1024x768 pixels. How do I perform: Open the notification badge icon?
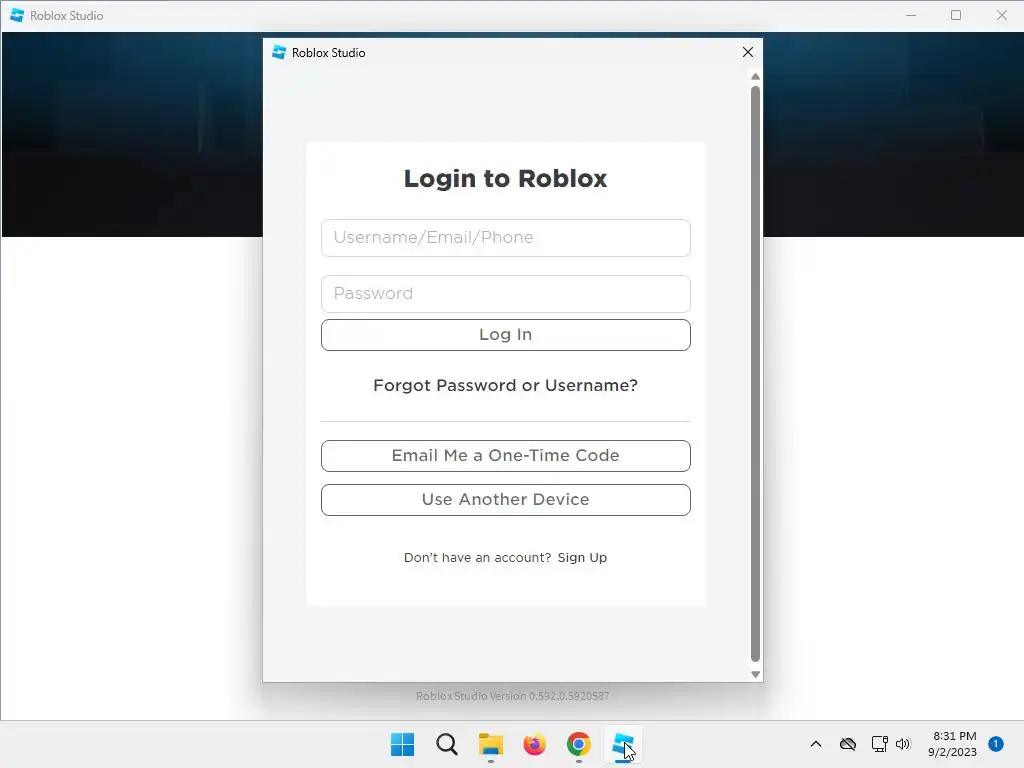pos(996,744)
